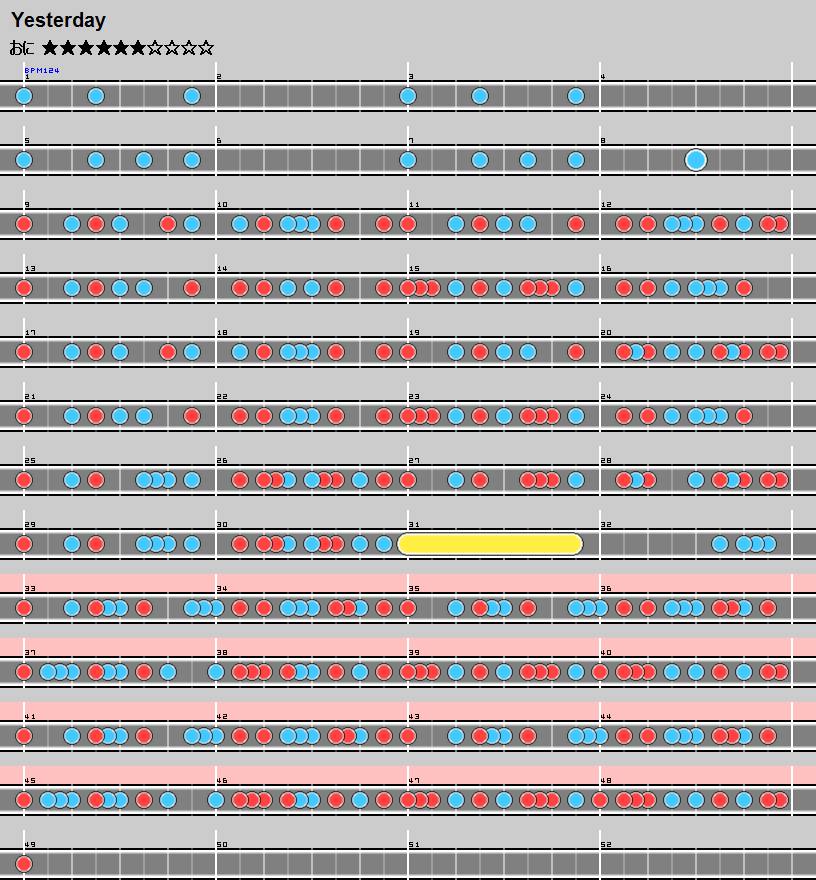Image resolution: width=816 pixels, height=880 pixels.
Task: Select the yellow drumroll bar in measure 31
Action: click(x=490, y=544)
